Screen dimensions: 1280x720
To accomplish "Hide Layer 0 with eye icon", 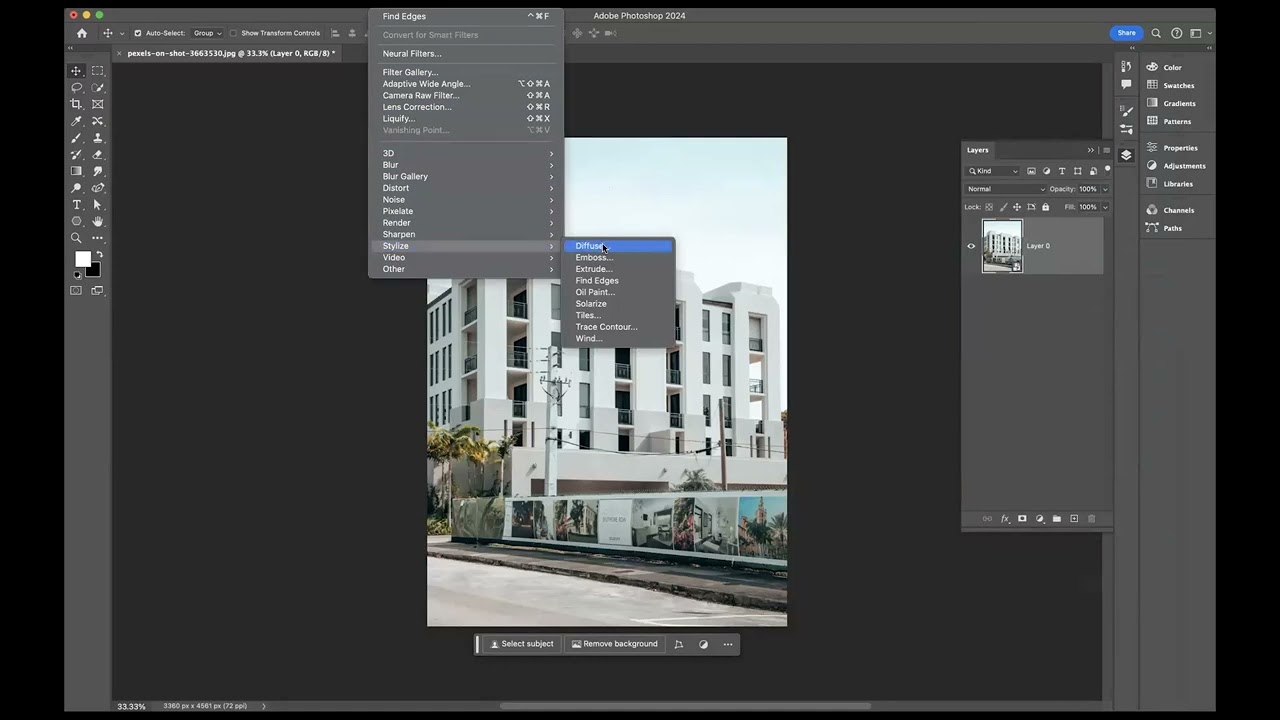I will click(971, 246).
